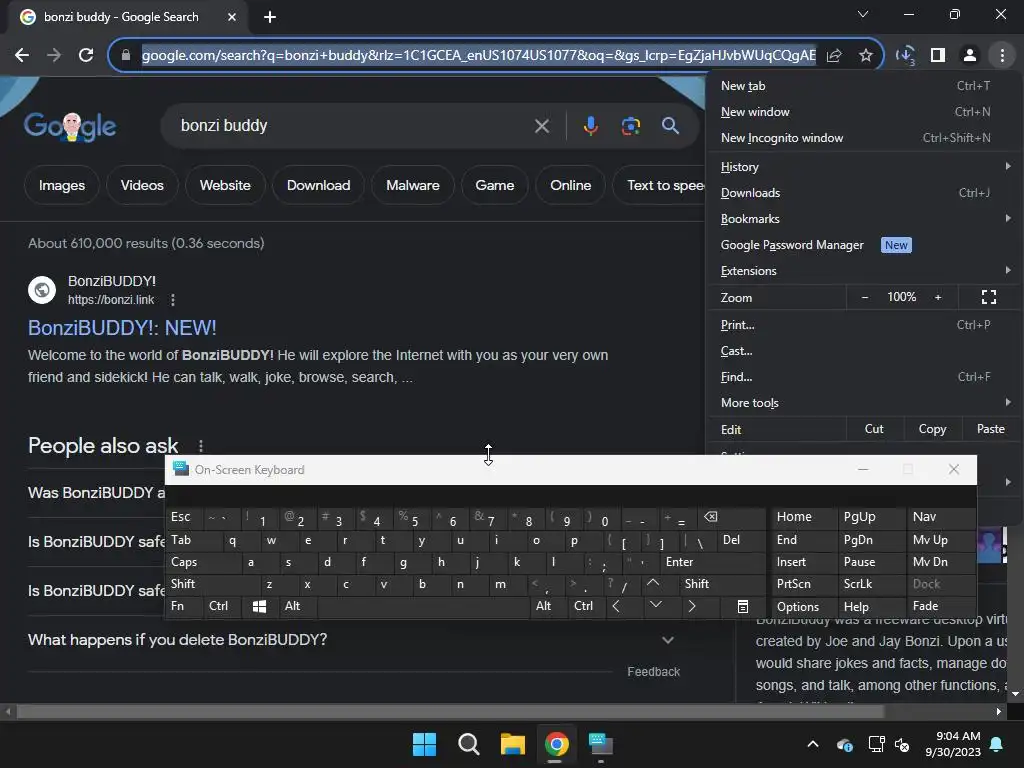Screen dimensions: 1024x768
Task: Click the Options key on On-Screen Keyboard
Action: pyautogui.click(x=804, y=607)
